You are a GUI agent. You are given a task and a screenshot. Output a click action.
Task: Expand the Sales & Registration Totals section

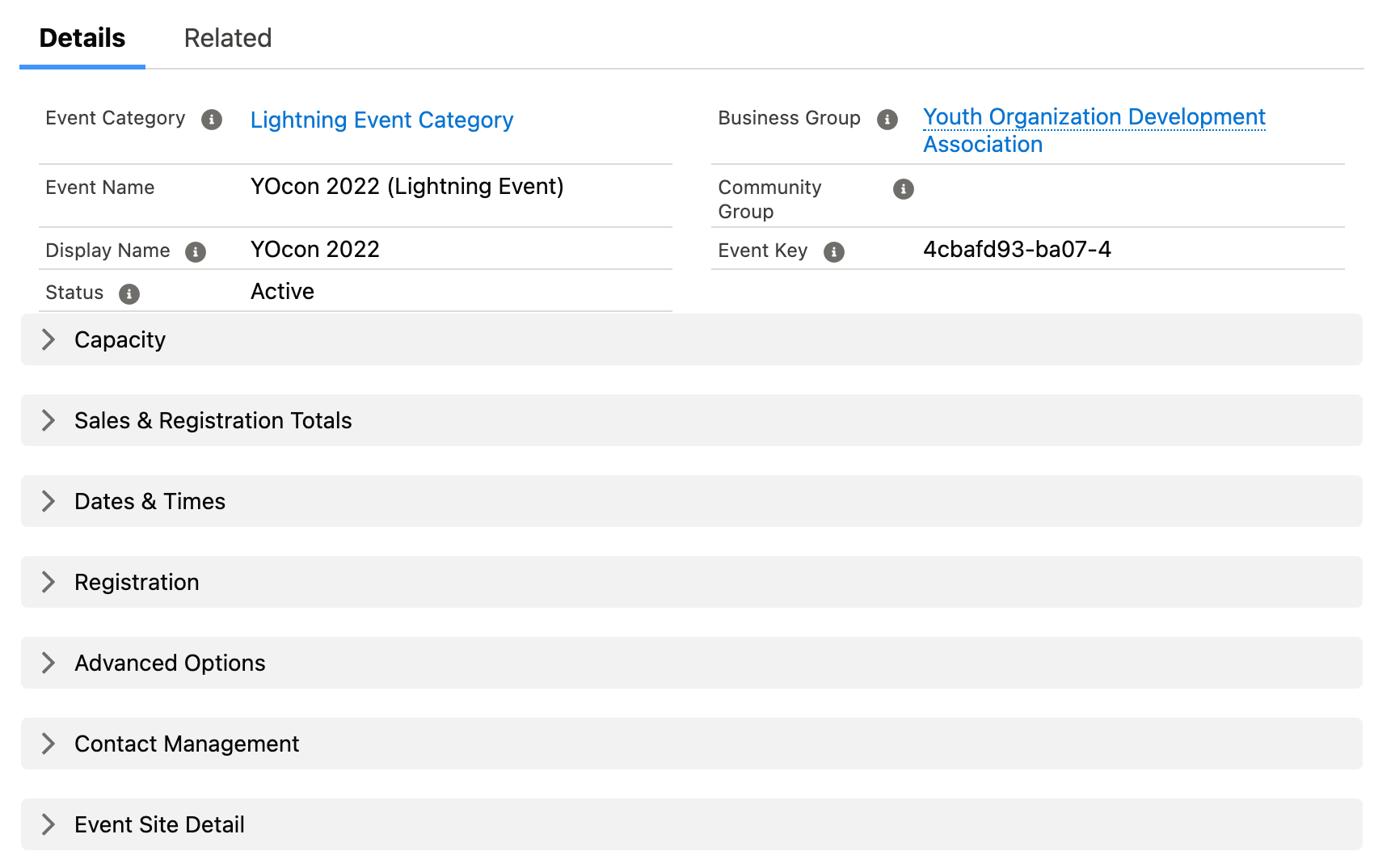click(x=48, y=420)
